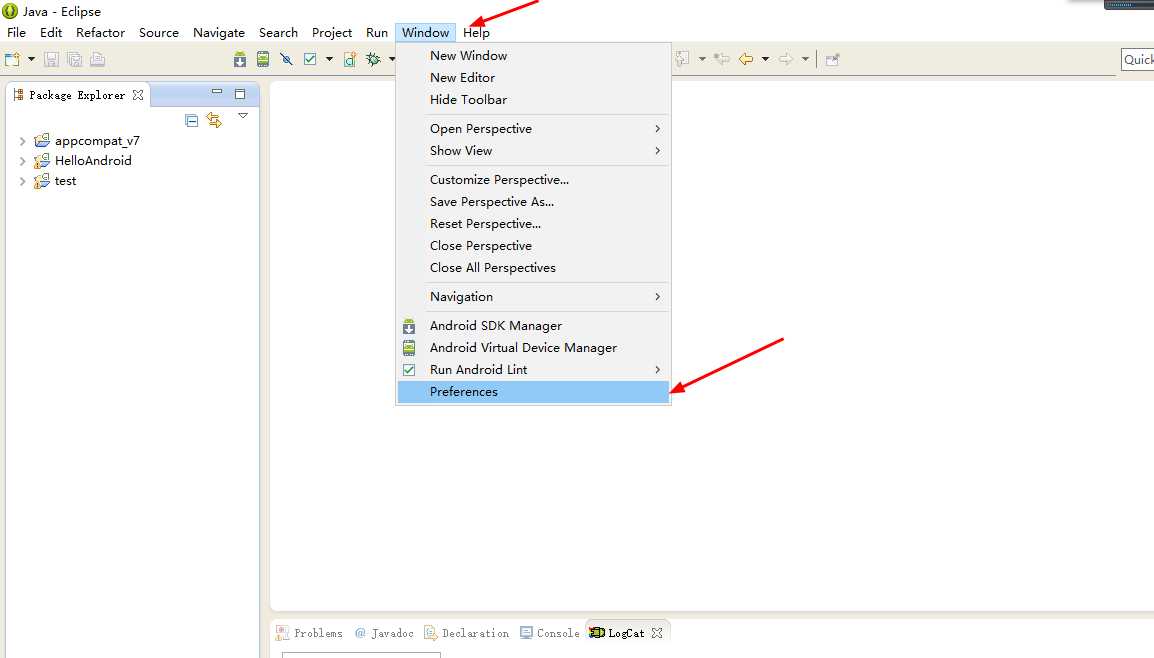The width and height of the screenshot is (1154, 658).
Task: Expand the appcompat_v7 project
Action: [22, 141]
